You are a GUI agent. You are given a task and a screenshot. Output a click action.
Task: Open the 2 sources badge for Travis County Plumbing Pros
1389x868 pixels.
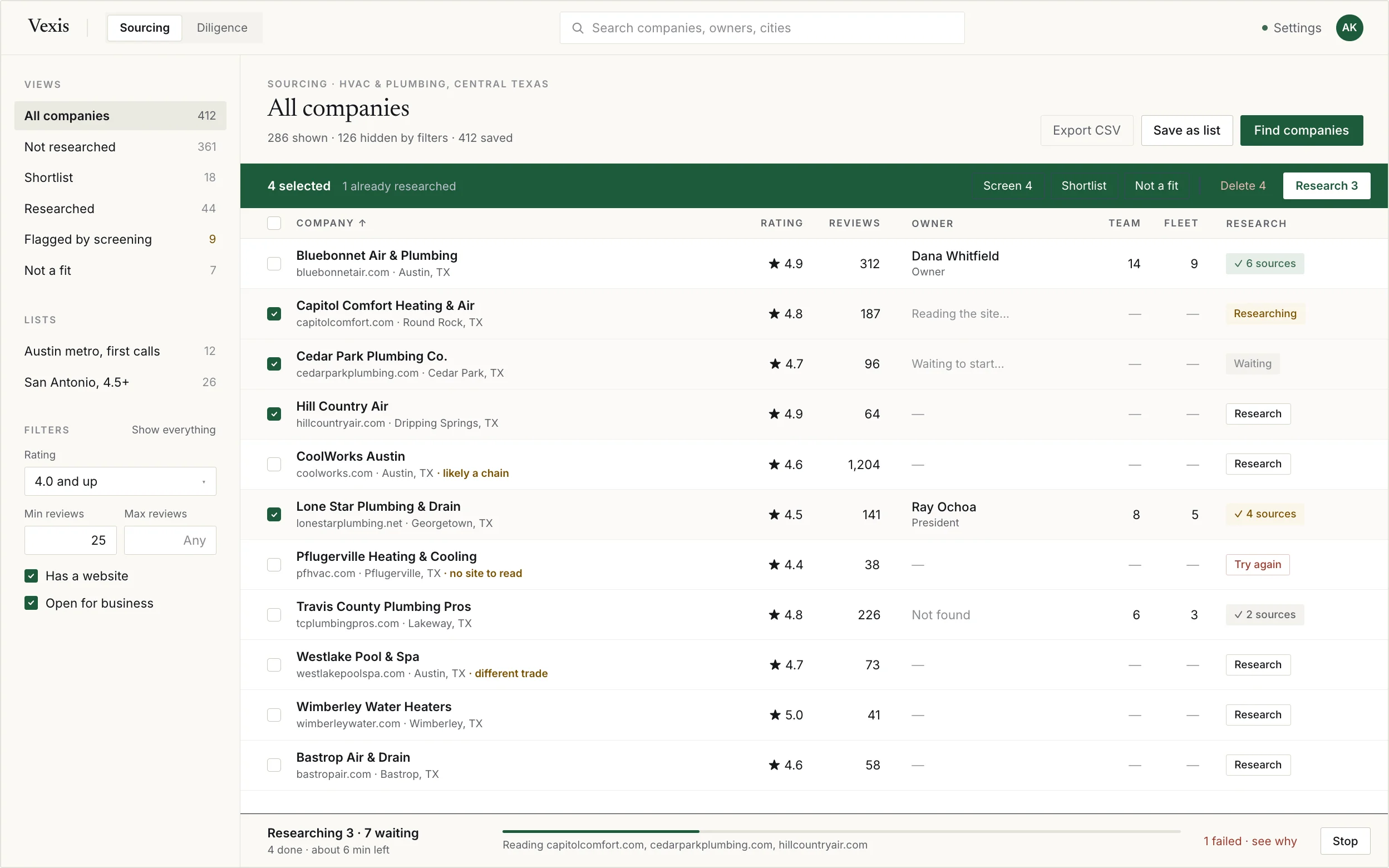point(1264,615)
